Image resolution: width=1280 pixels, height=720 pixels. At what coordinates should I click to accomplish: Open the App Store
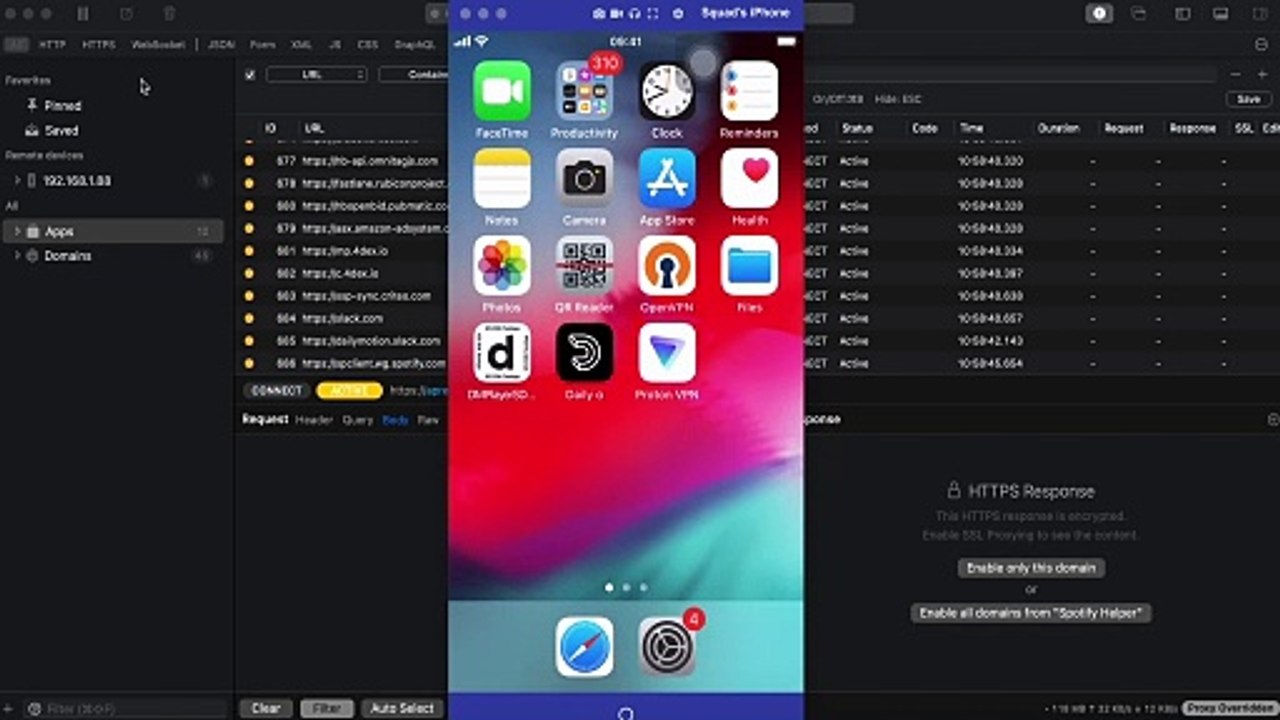click(x=667, y=179)
